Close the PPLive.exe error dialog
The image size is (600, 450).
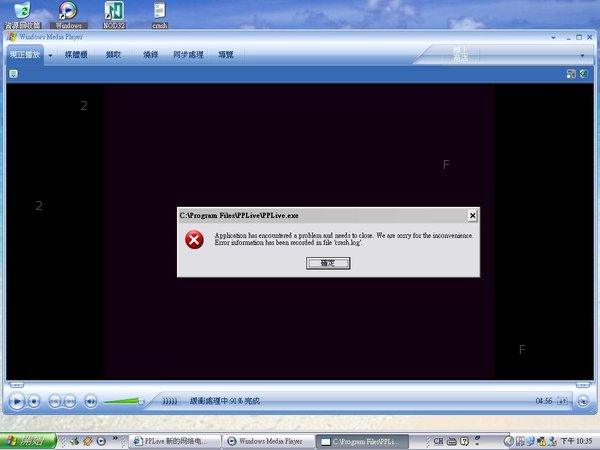(x=473, y=216)
